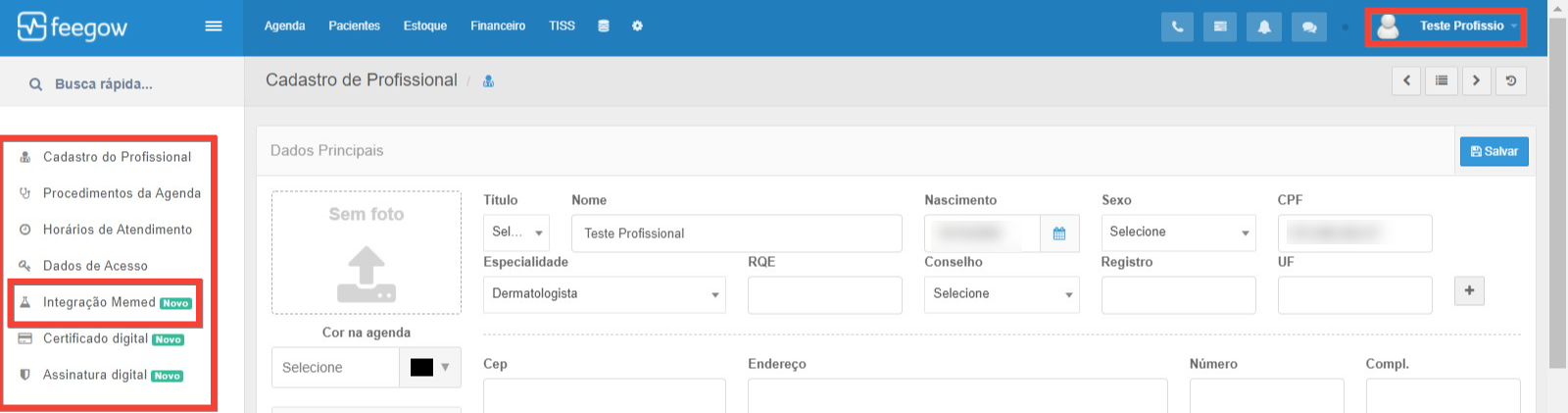
Task: Open the database icon in top menu
Action: [604, 26]
